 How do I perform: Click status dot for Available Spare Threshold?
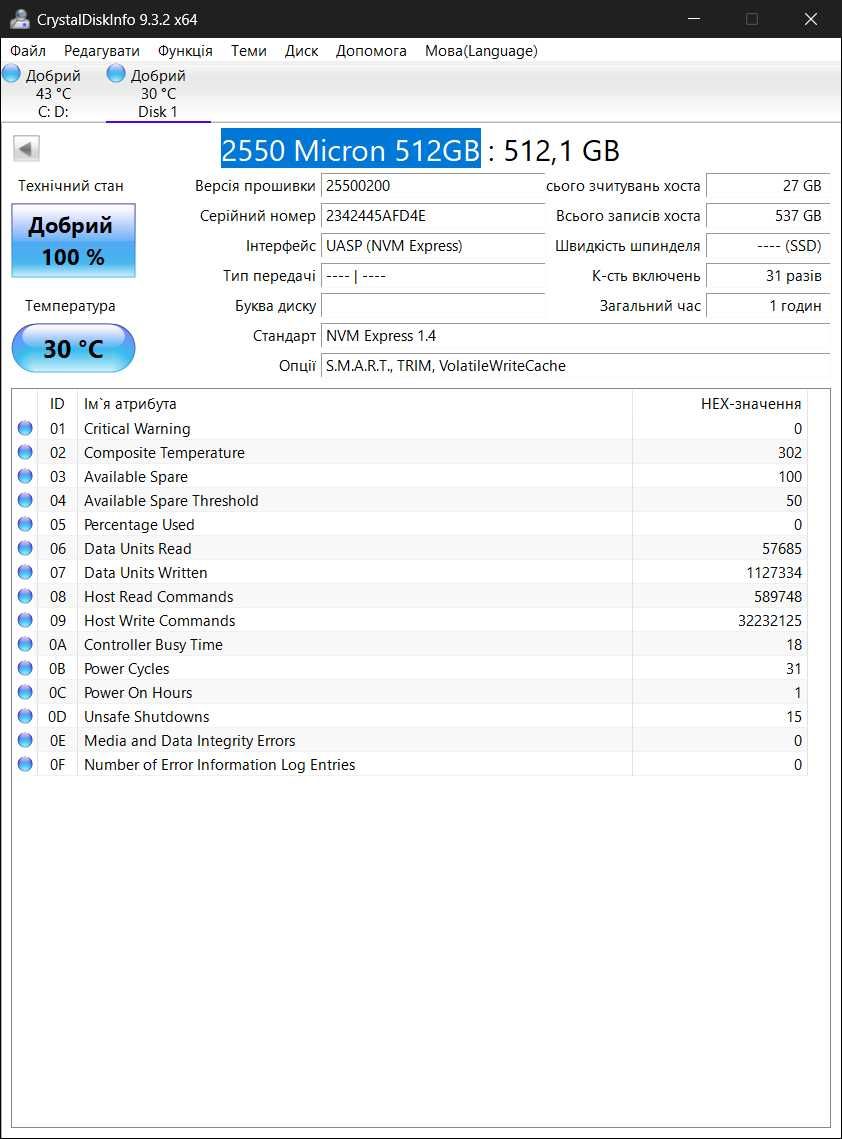(x=25, y=500)
